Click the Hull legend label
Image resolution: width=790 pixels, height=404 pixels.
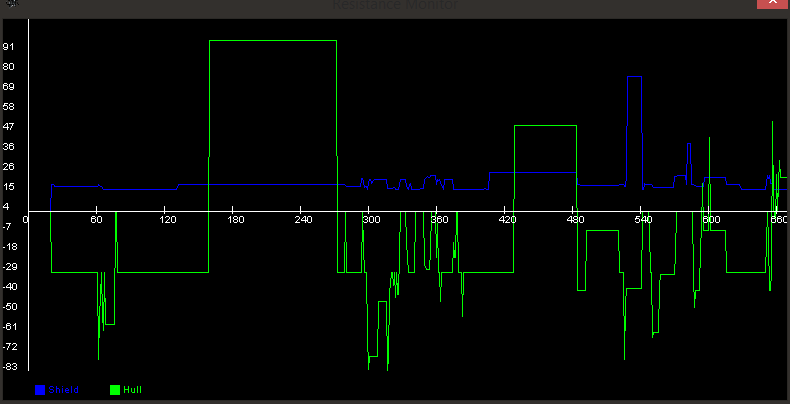[133, 390]
